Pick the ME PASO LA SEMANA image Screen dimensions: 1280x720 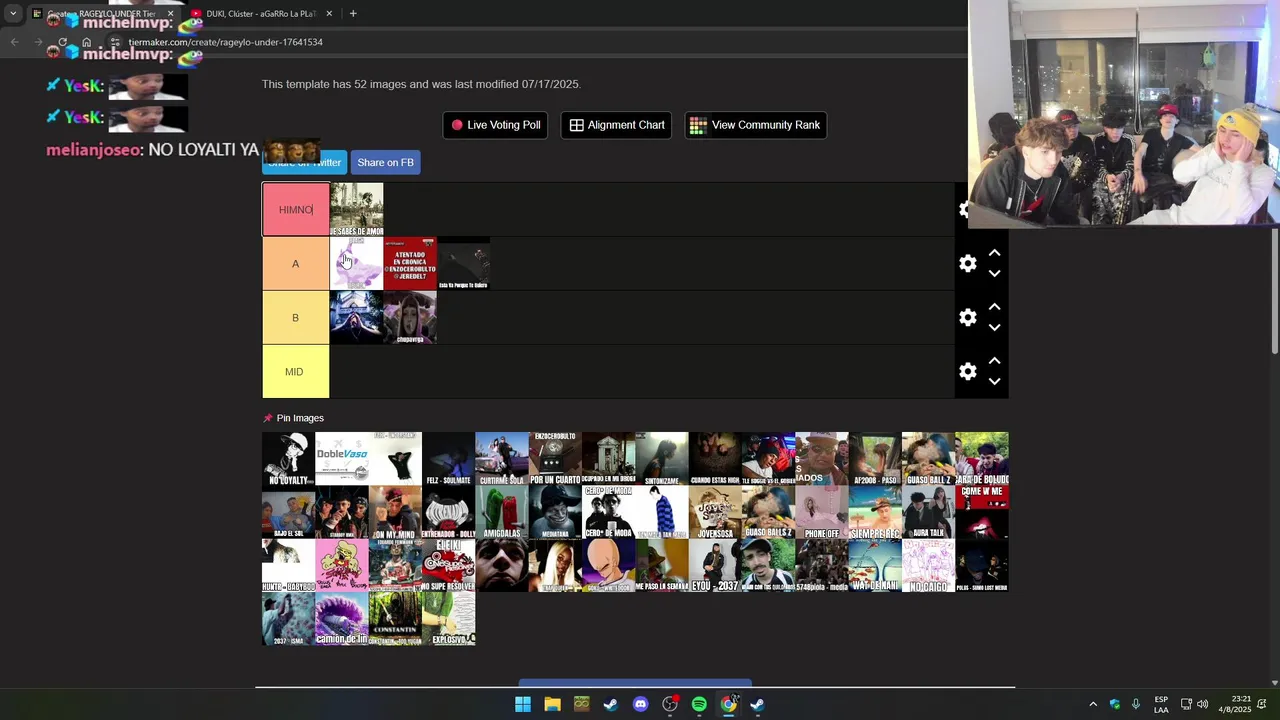tap(662, 566)
